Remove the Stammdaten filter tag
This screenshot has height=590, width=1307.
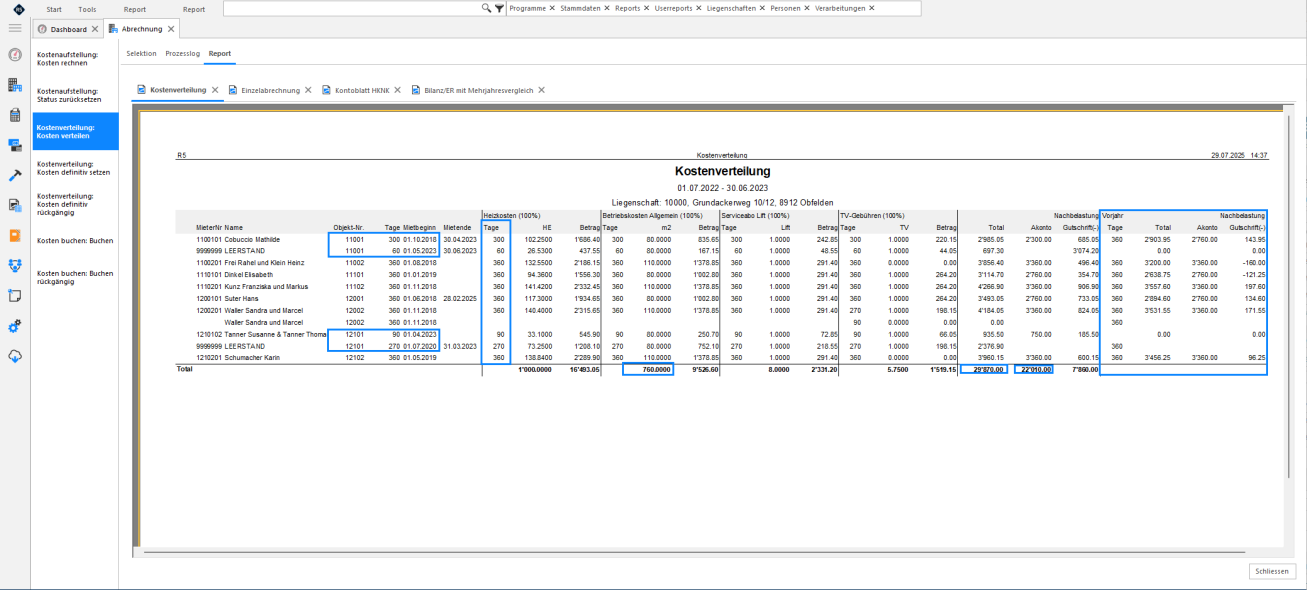pos(608,8)
